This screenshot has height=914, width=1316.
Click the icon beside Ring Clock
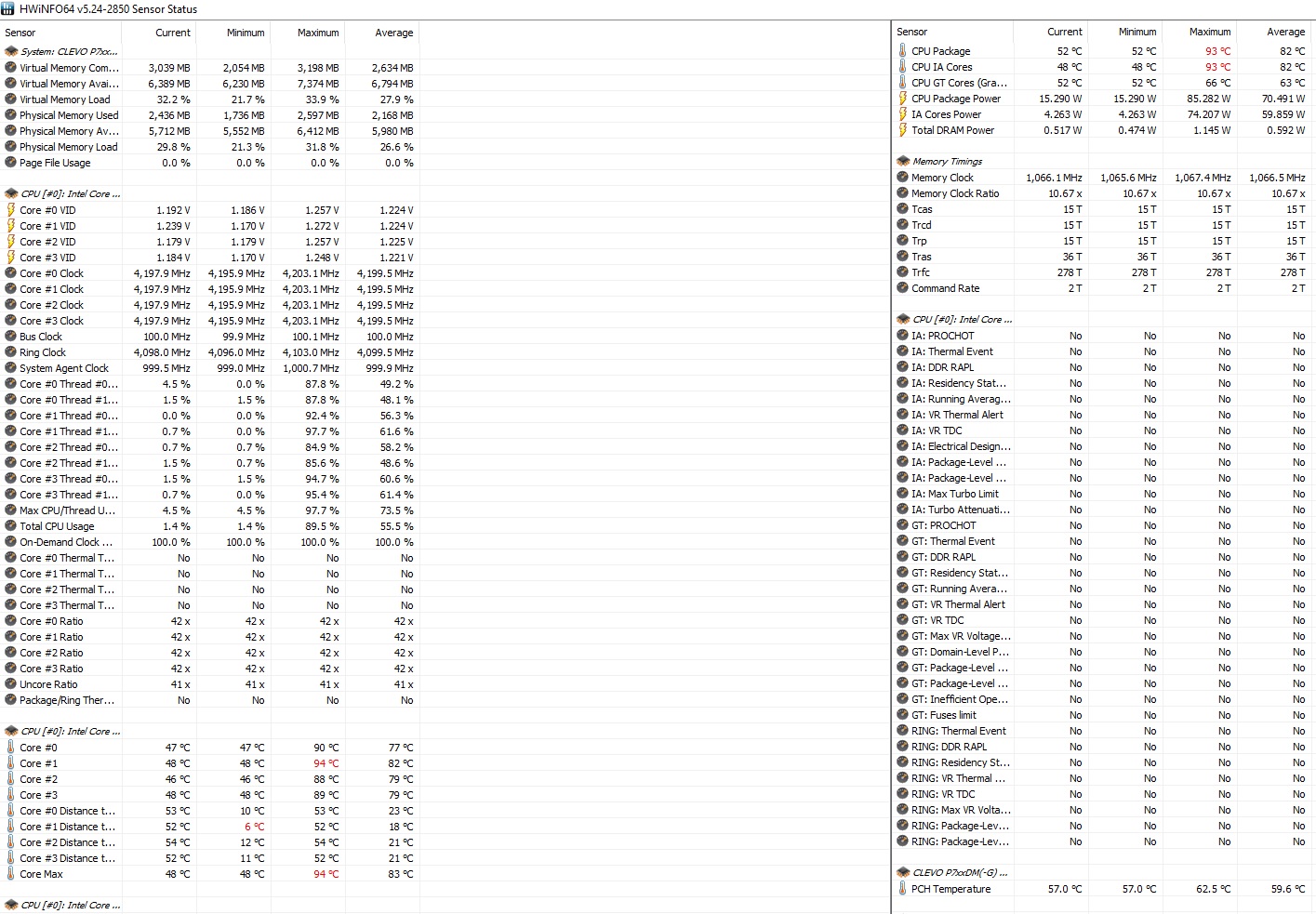point(11,351)
